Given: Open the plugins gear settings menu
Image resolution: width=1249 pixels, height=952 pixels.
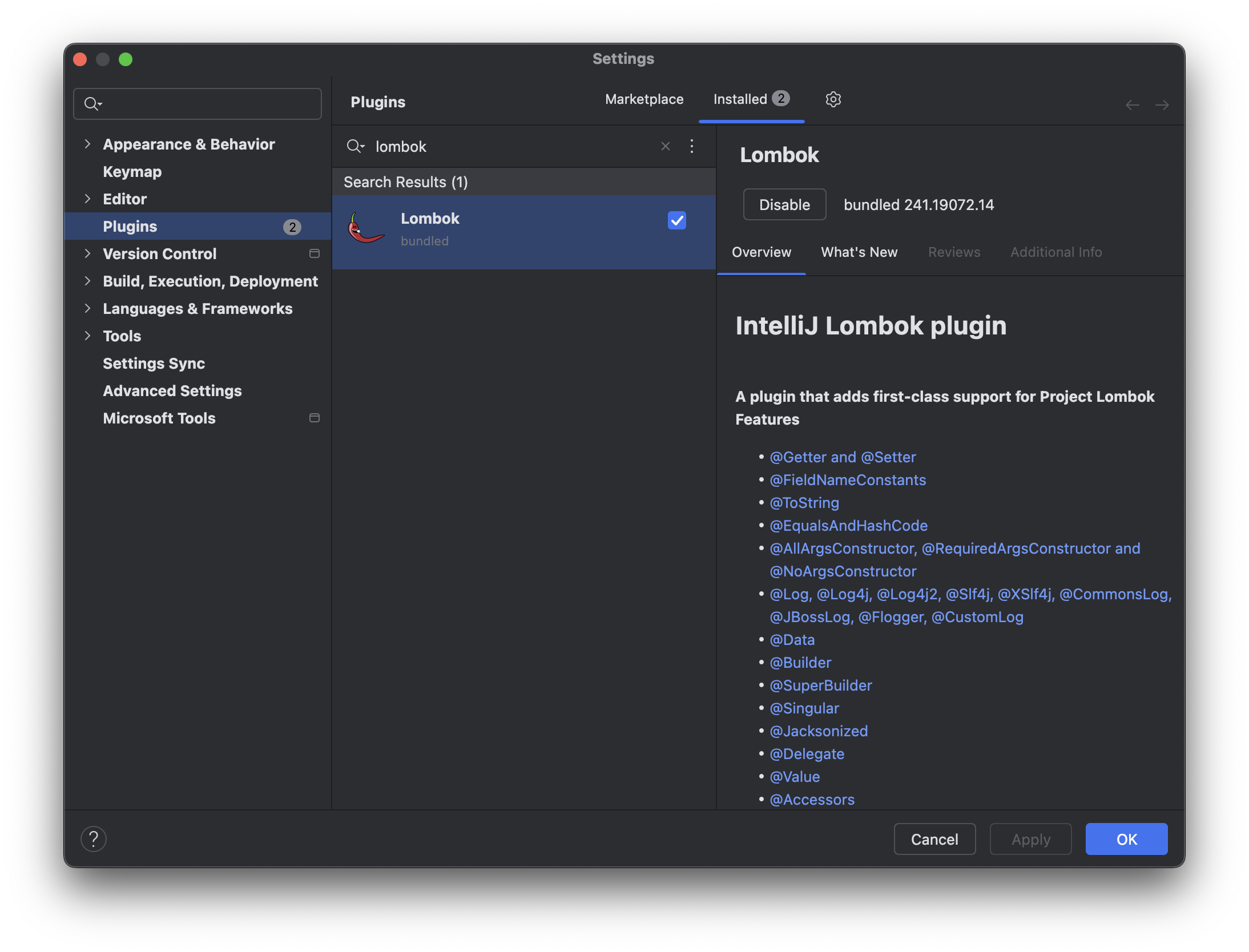Looking at the screenshot, I should 833,99.
